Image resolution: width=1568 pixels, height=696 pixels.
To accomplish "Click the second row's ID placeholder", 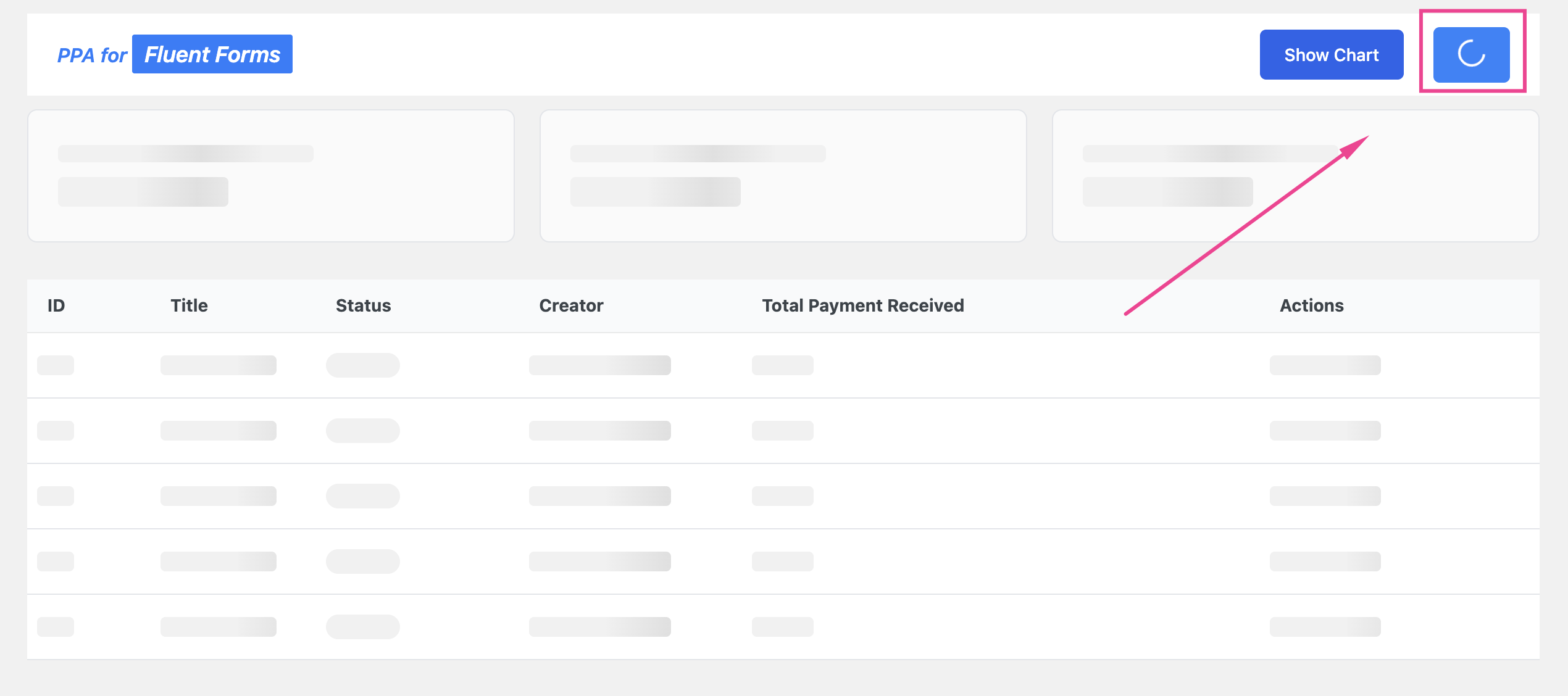I will tap(56, 431).
